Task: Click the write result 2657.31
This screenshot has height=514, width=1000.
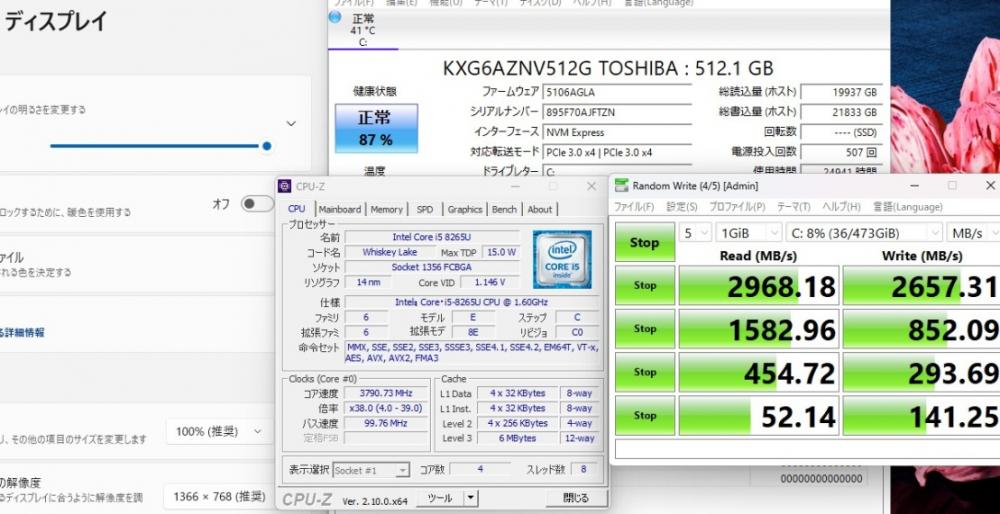Action: coord(922,286)
